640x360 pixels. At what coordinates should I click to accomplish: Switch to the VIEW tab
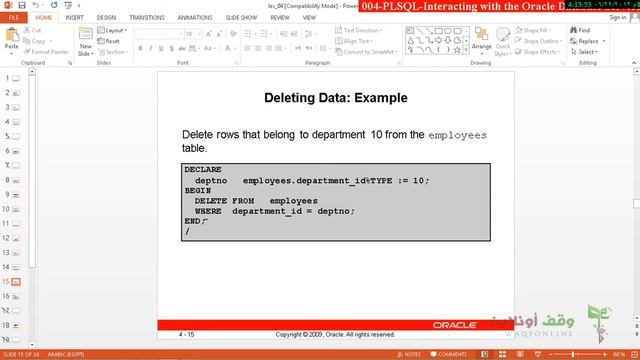pyautogui.click(x=309, y=18)
